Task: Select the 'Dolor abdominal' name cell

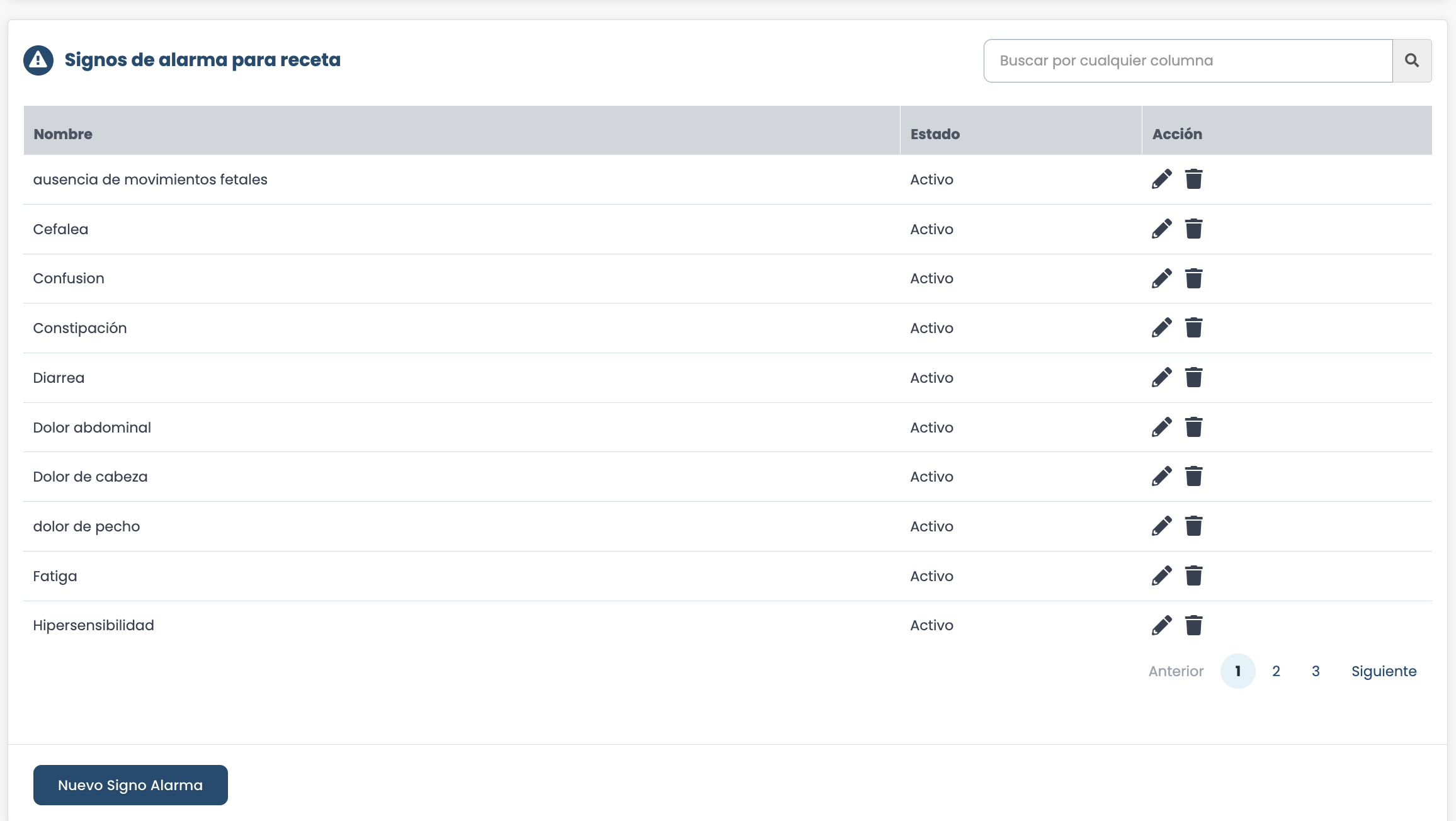Action: [x=462, y=427]
